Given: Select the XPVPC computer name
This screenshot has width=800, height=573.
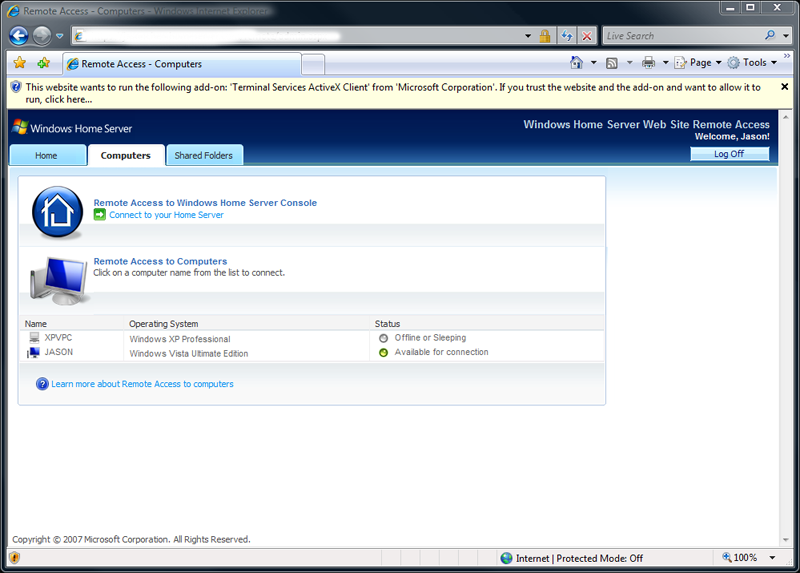Looking at the screenshot, I should coord(58,337).
